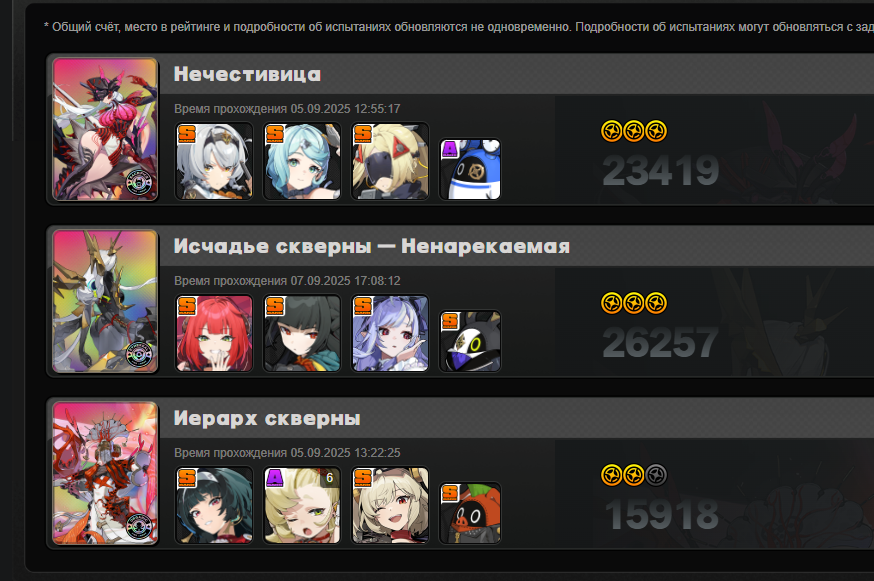Image resolution: width=874 pixels, height=581 pixels.
Task: Click the orange S-rank bangboo icon
Action: pos(470,513)
